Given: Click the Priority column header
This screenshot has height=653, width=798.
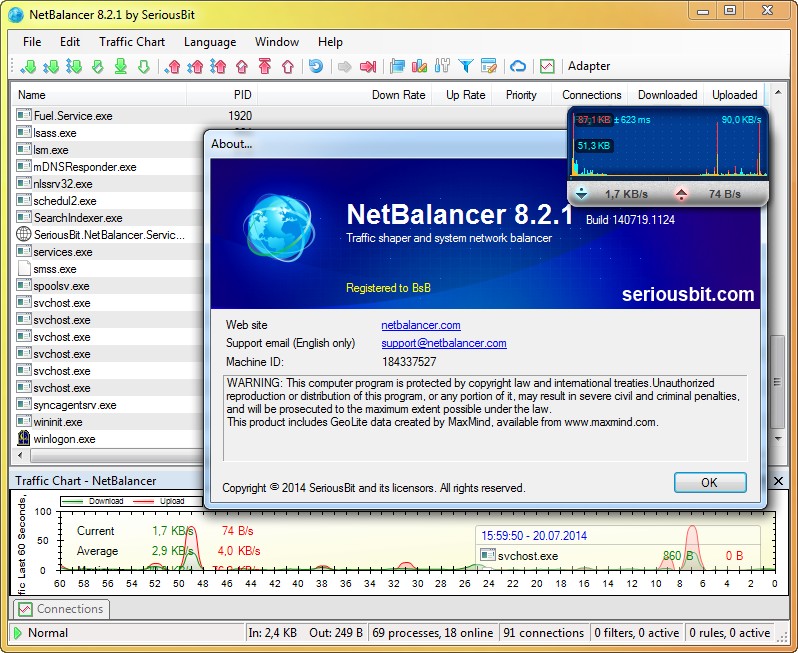Looking at the screenshot, I should coord(522,95).
